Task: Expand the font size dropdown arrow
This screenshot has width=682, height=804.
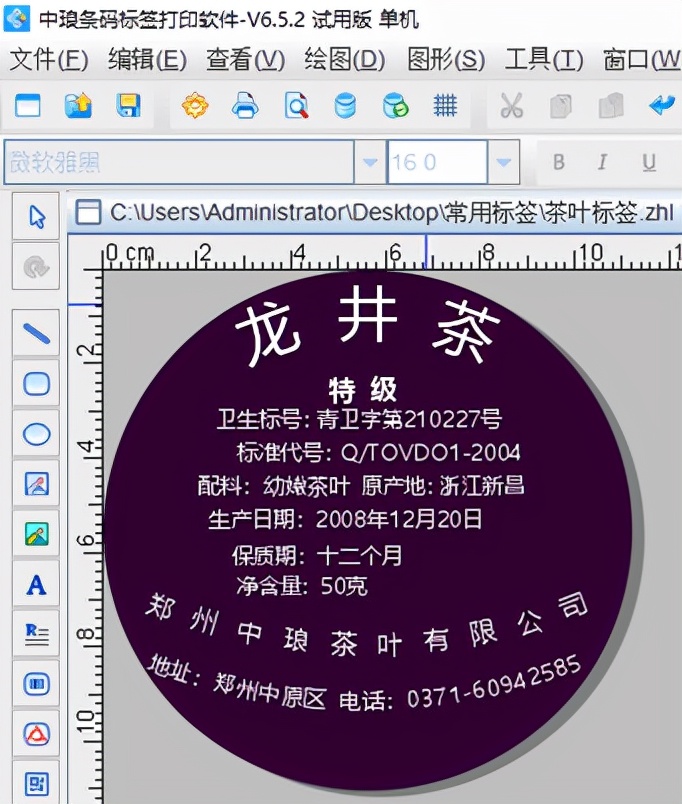Action: pos(504,162)
